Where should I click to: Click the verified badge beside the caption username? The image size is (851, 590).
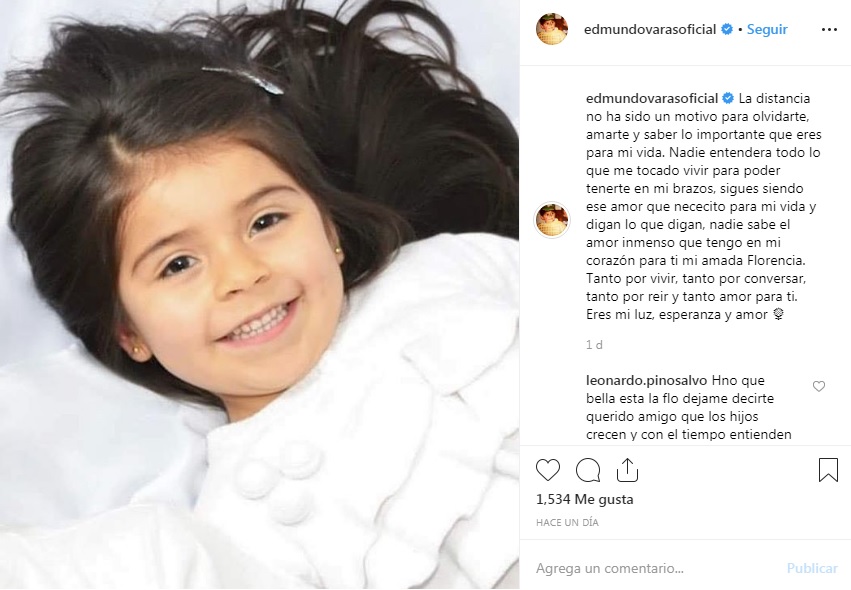click(728, 98)
